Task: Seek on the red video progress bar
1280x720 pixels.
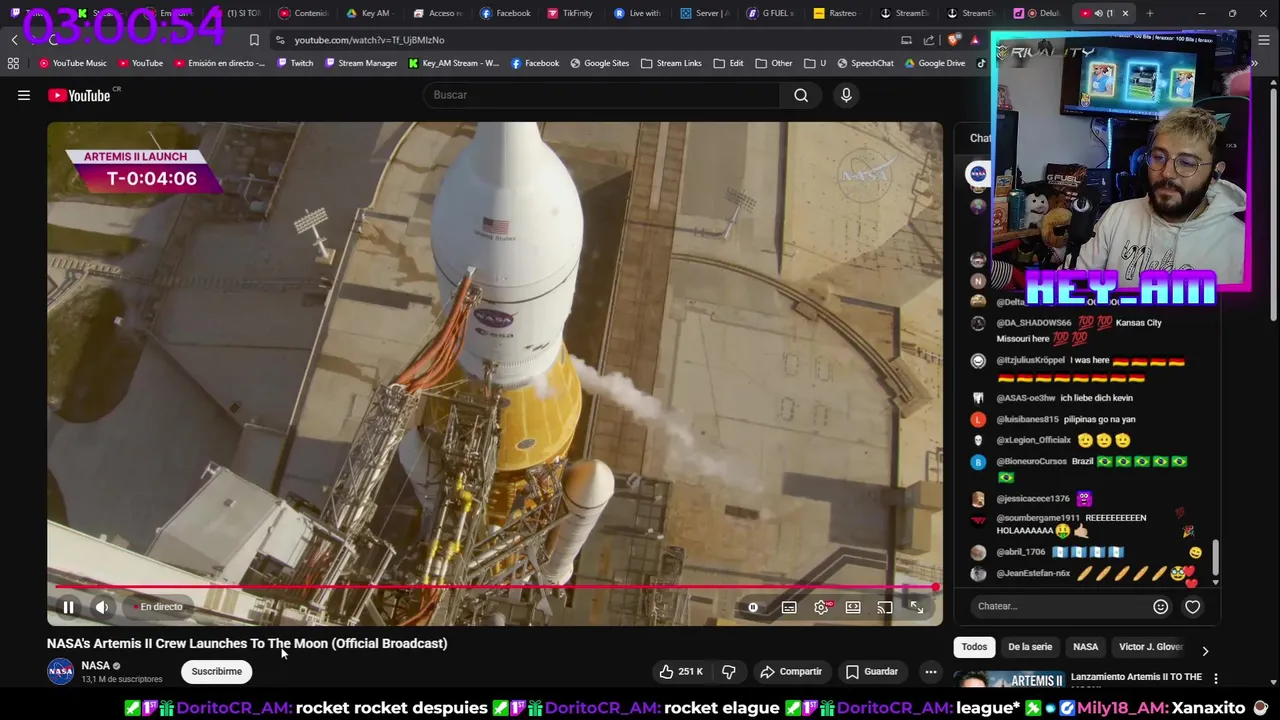Action: pyautogui.click(x=494, y=587)
